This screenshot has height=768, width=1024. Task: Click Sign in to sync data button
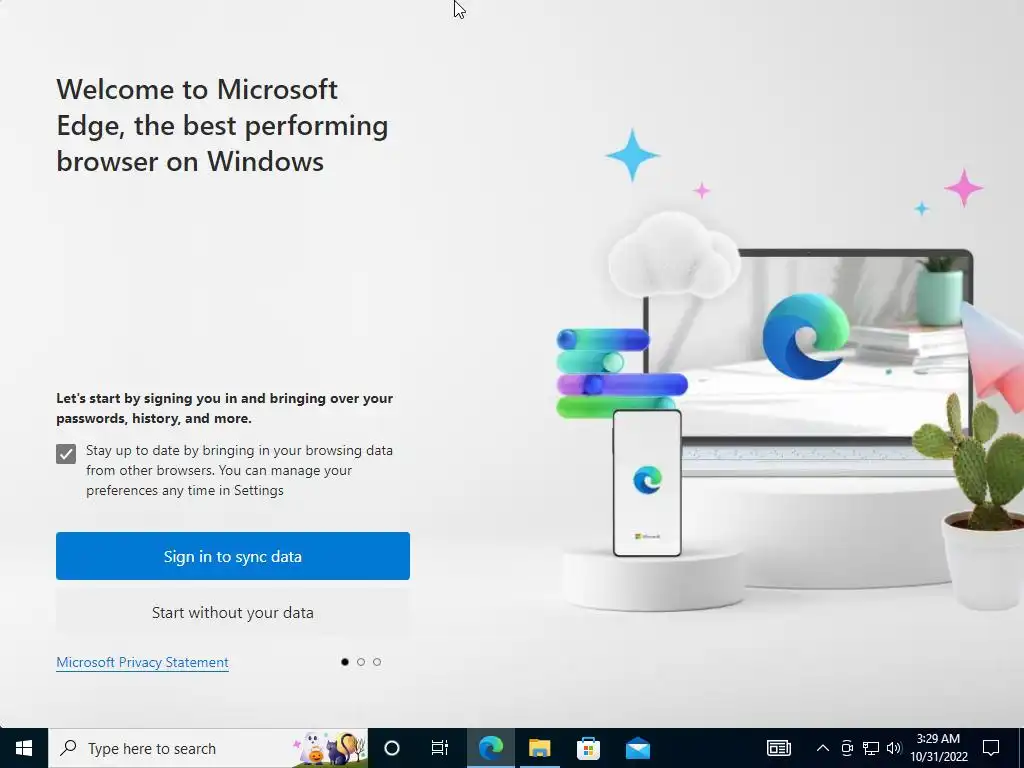coord(232,556)
